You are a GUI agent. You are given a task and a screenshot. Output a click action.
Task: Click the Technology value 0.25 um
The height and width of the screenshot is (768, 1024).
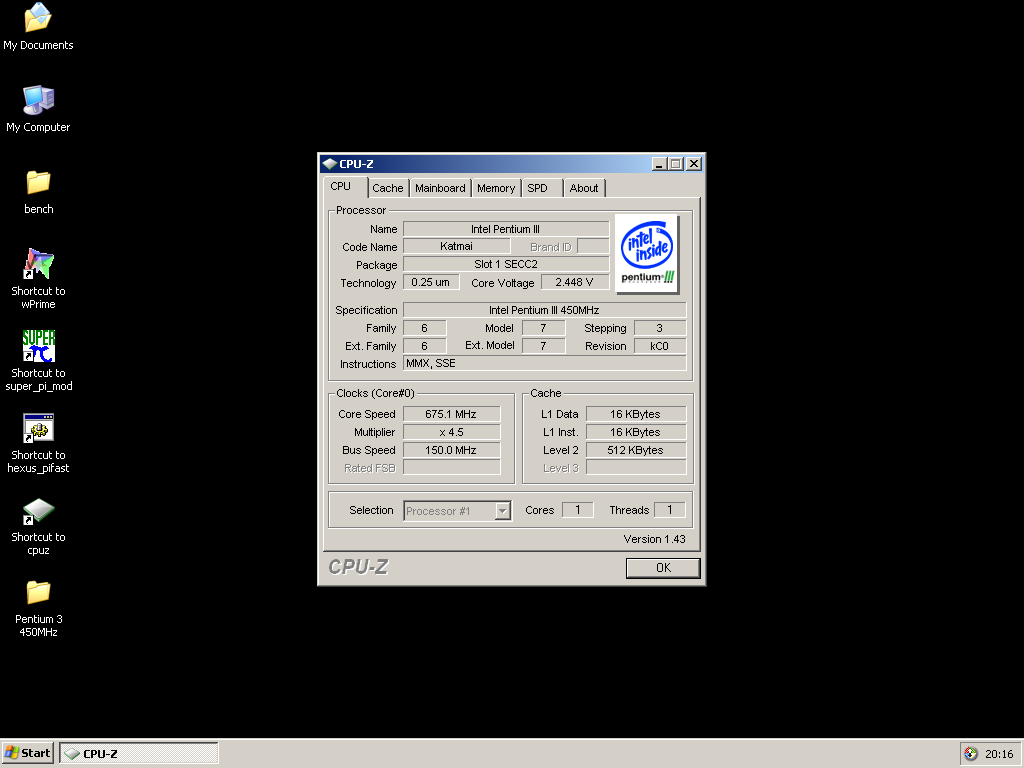tap(431, 282)
